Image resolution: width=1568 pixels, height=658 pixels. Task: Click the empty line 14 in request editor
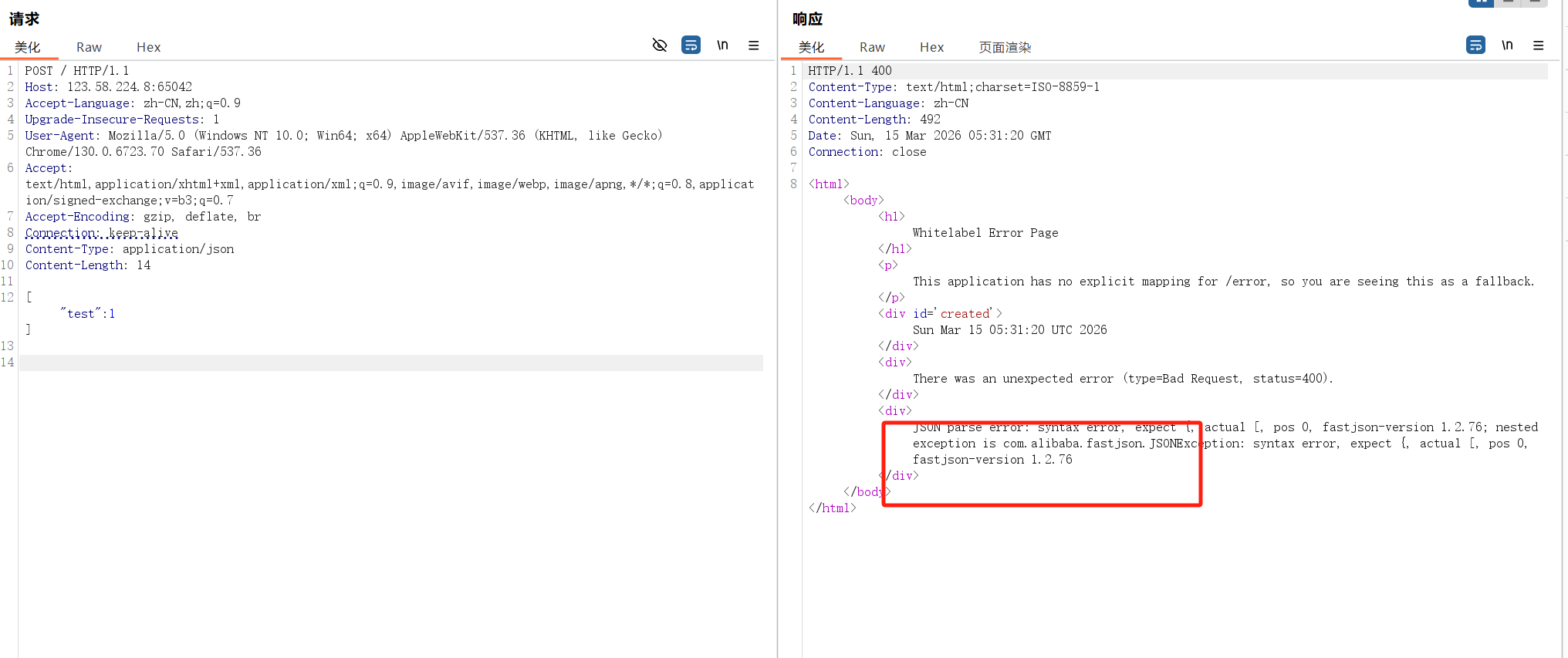tap(386, 363)
